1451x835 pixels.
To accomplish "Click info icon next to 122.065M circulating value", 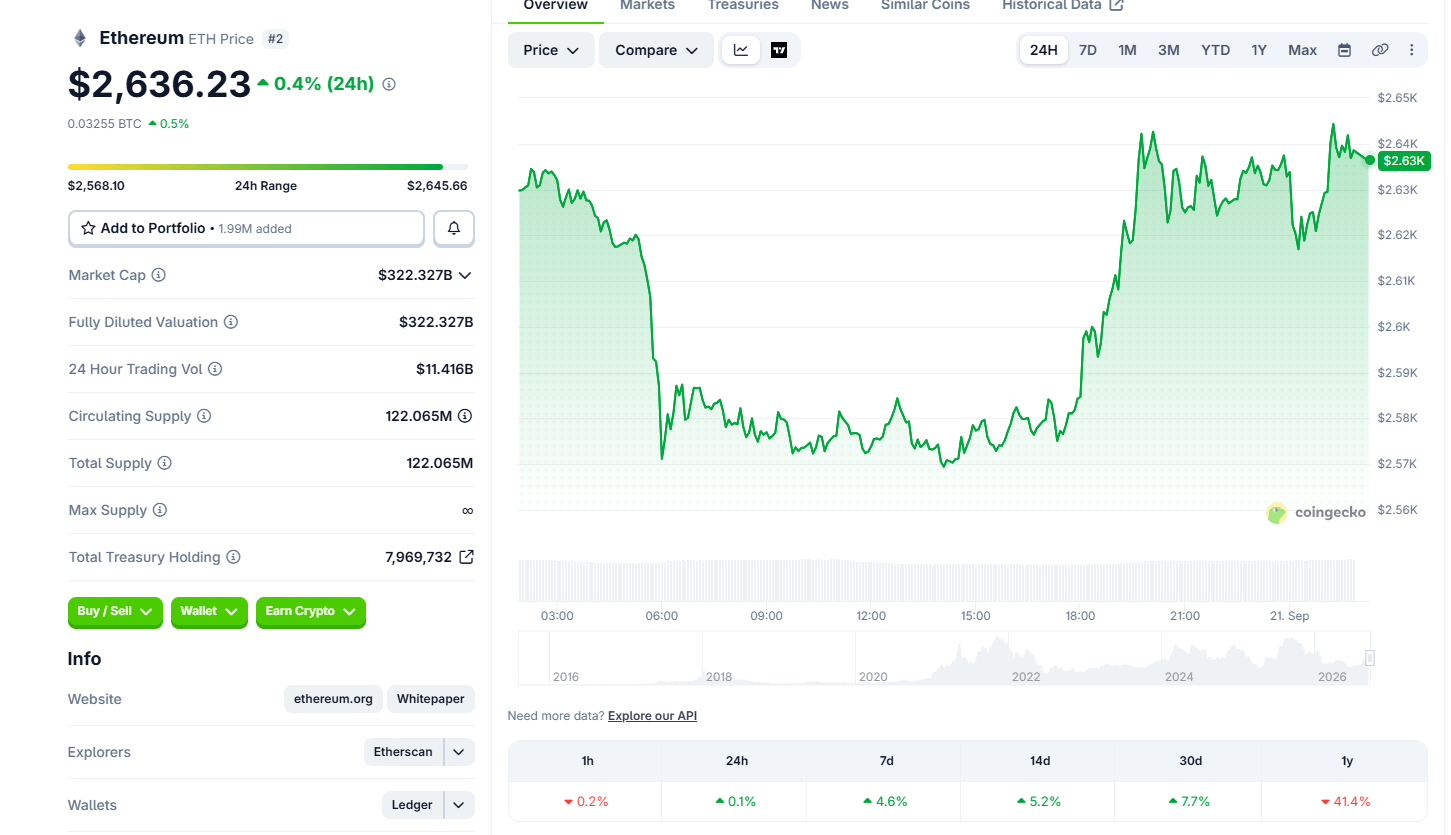I will pos(465,416).
